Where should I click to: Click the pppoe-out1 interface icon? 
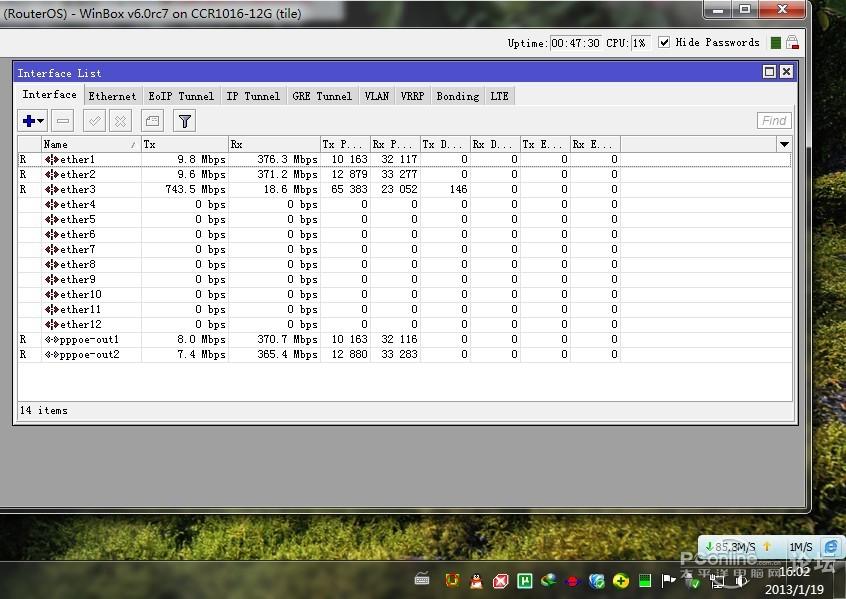click(52, 339)
